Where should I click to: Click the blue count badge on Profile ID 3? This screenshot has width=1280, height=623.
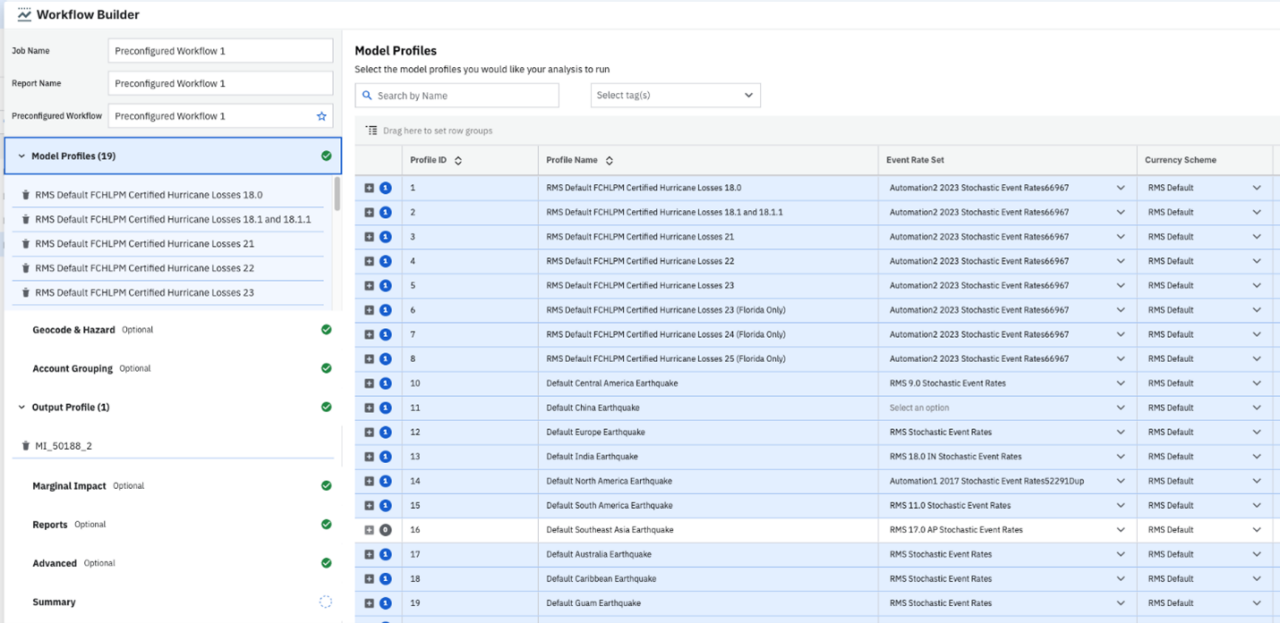click(x=386, y=236)
